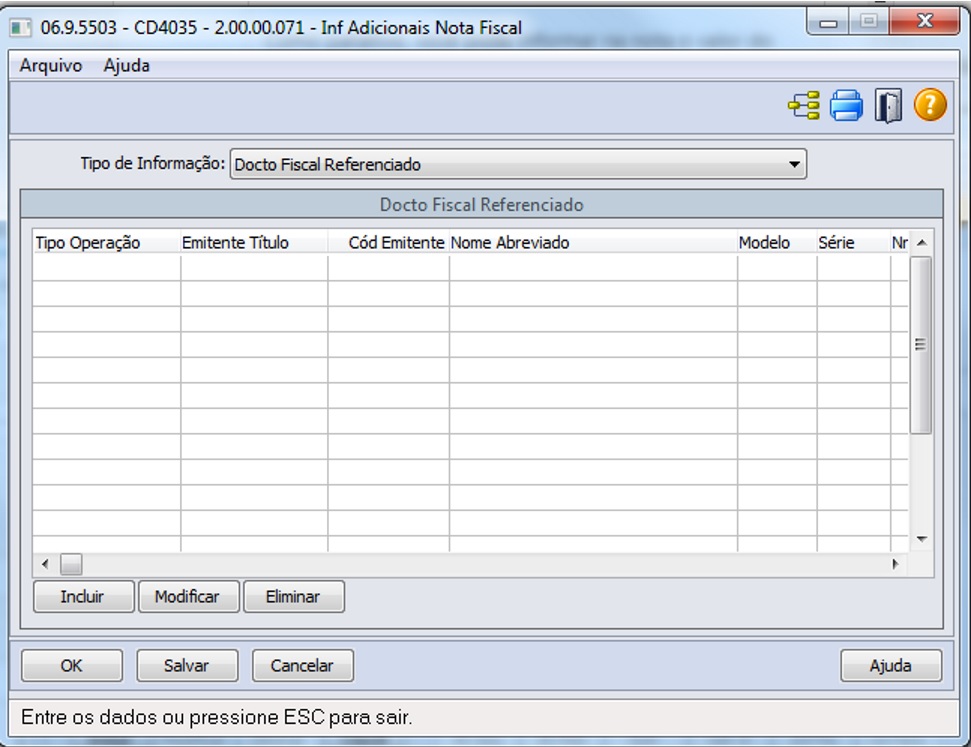
Task: Click the application icon in title bar
Action: [21, 28]
